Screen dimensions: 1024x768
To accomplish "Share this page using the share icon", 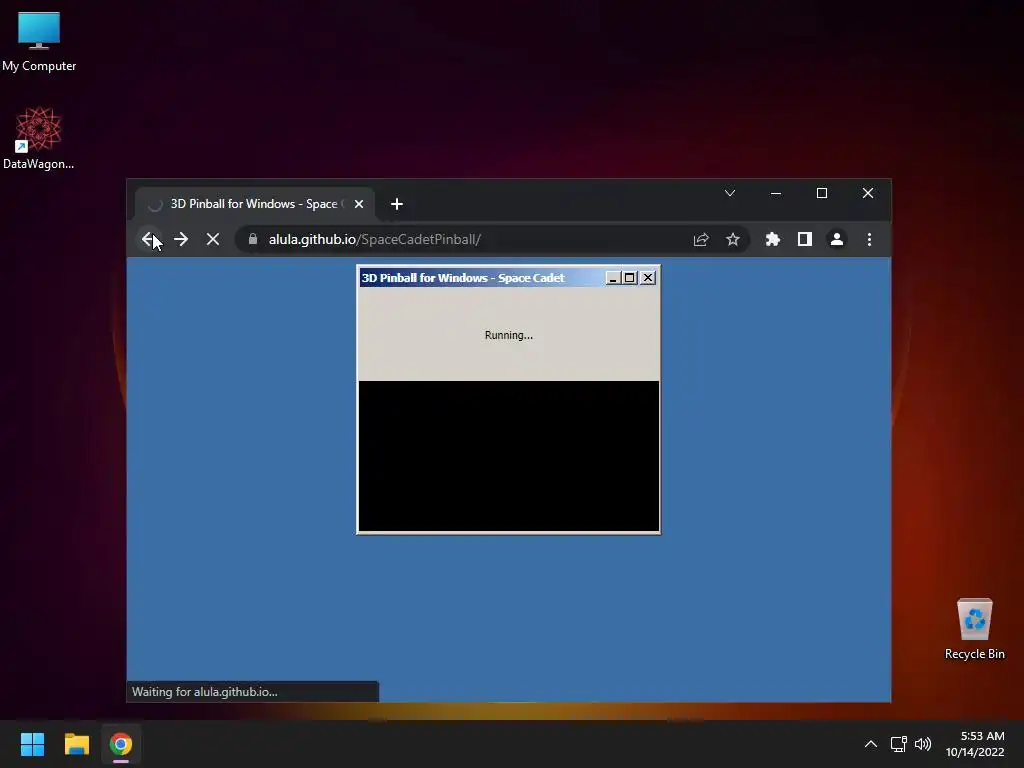I will [x=701, y=240].
